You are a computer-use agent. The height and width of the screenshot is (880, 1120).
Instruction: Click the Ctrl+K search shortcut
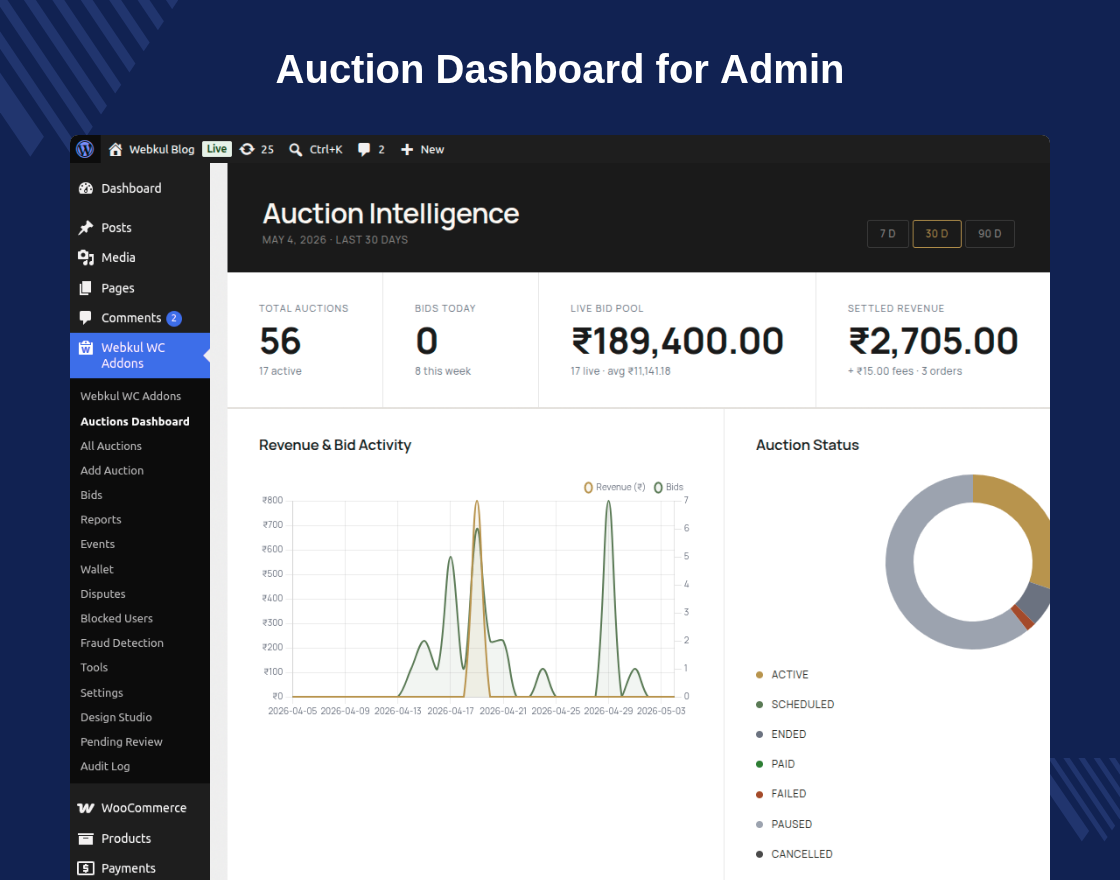[326, 149]
